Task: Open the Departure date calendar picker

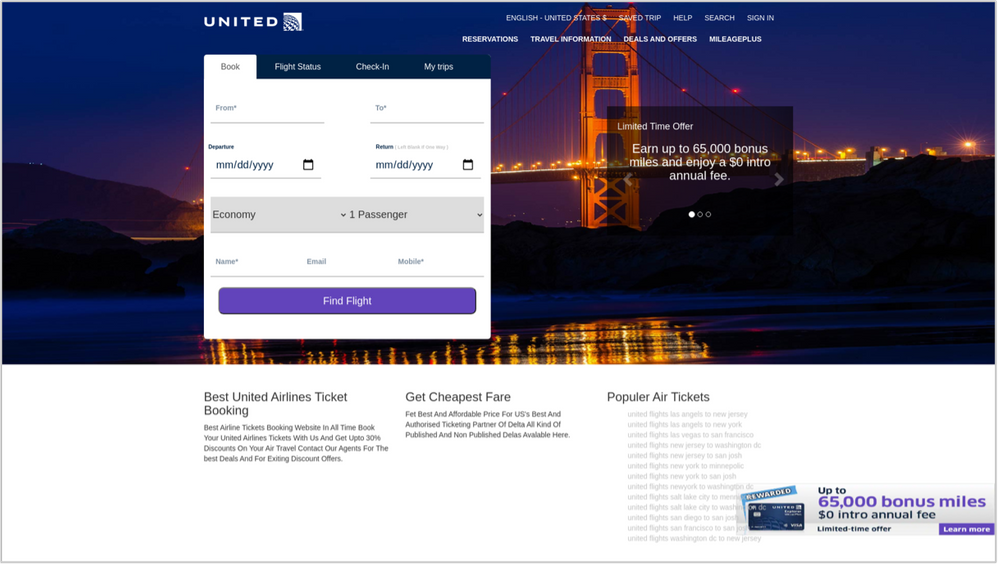Action: click(x=308, y=165)
